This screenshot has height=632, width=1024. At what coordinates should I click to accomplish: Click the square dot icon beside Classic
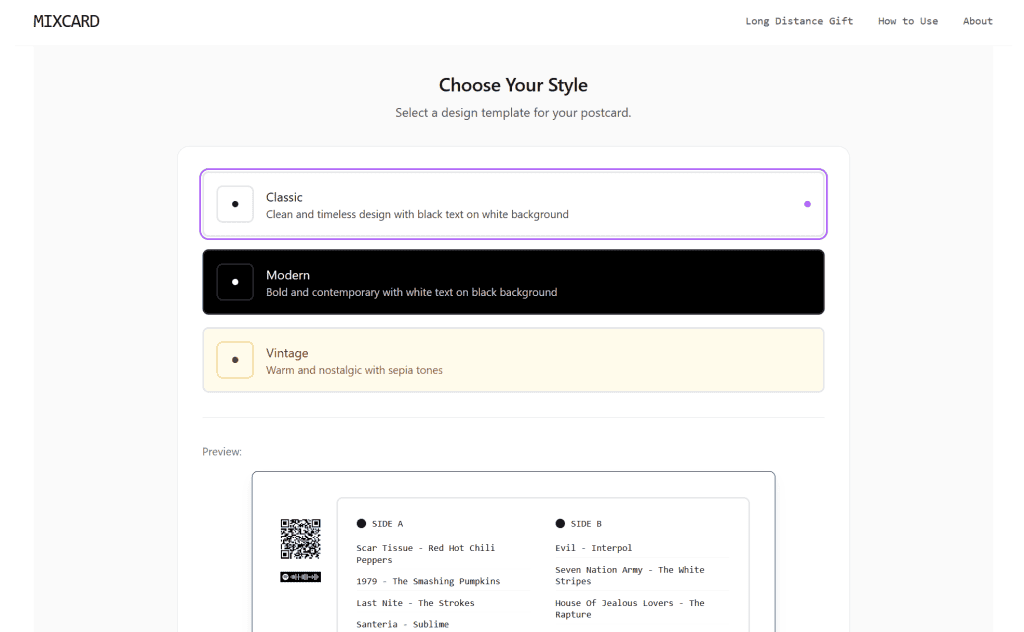pos(235,204)
